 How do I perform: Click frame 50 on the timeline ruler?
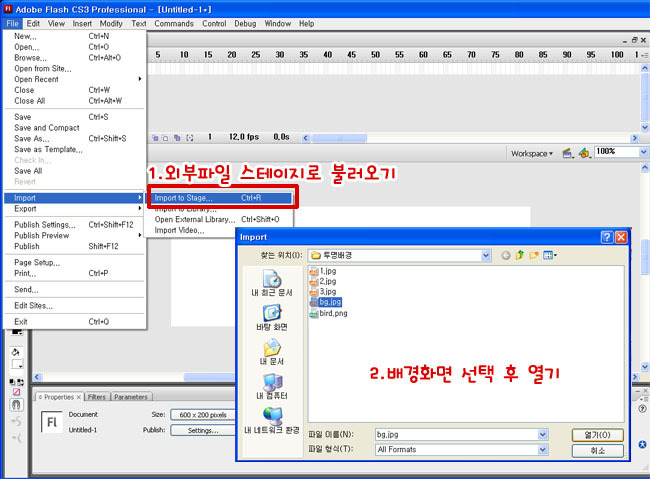point(375,54)
